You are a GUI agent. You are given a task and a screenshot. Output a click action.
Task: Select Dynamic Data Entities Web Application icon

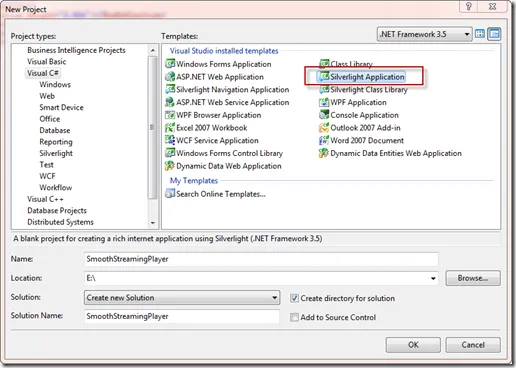[324, 153]
